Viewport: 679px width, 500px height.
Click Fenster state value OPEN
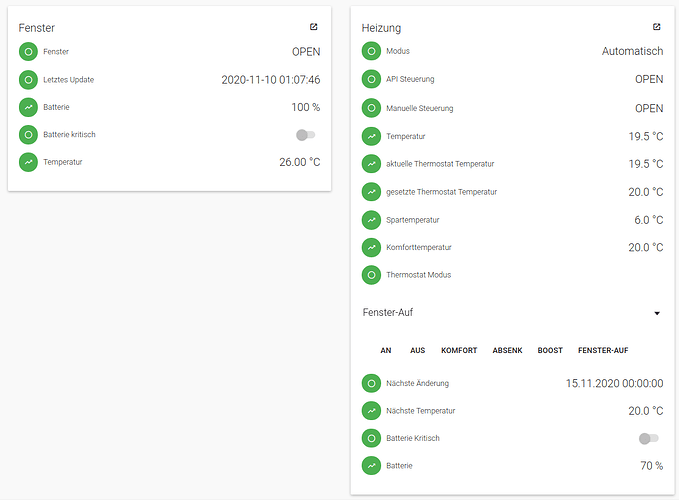point(306,52)
